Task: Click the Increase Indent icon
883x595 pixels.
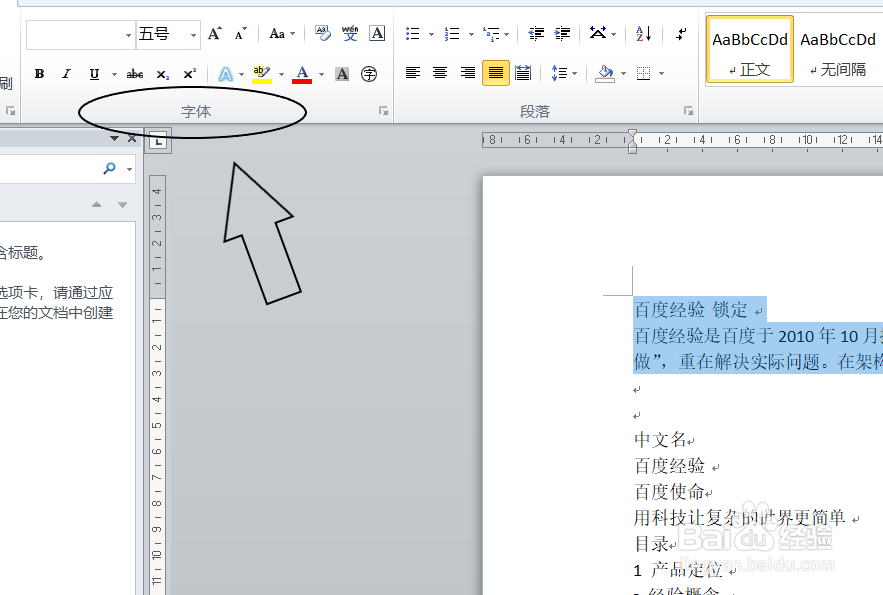Action: pos(563,34)
